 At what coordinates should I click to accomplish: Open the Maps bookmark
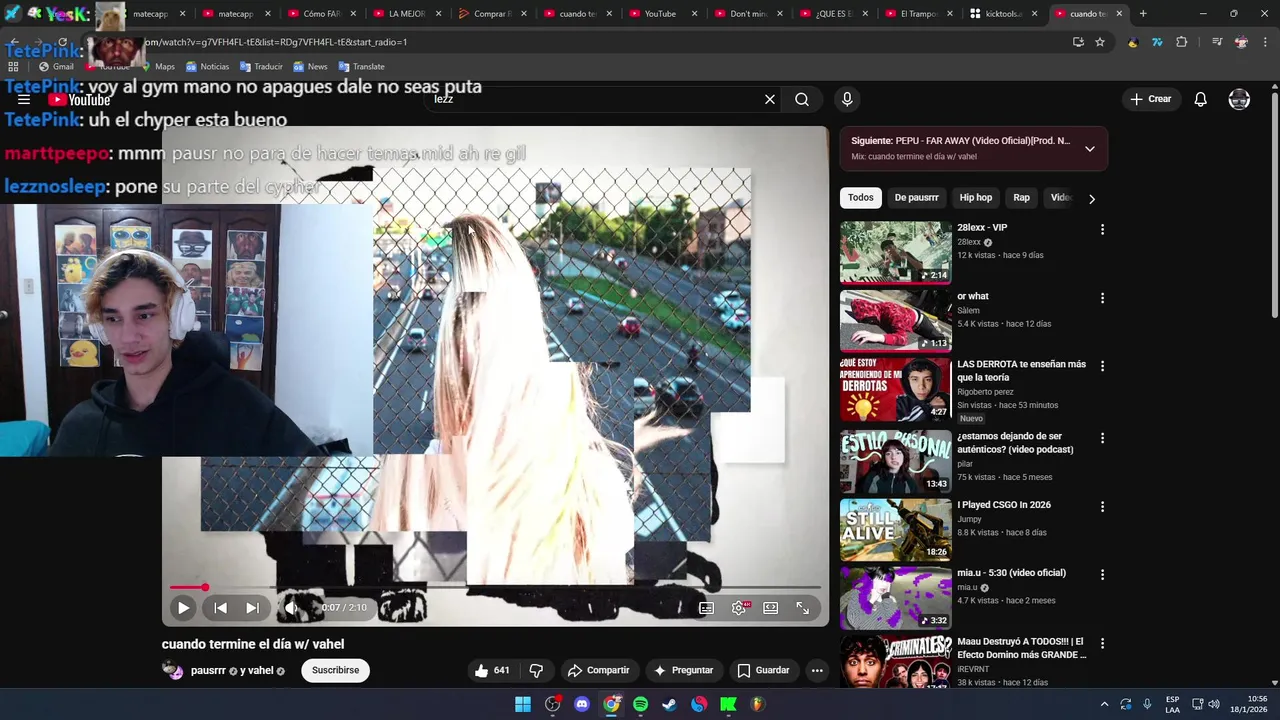(x=157, y=66)
